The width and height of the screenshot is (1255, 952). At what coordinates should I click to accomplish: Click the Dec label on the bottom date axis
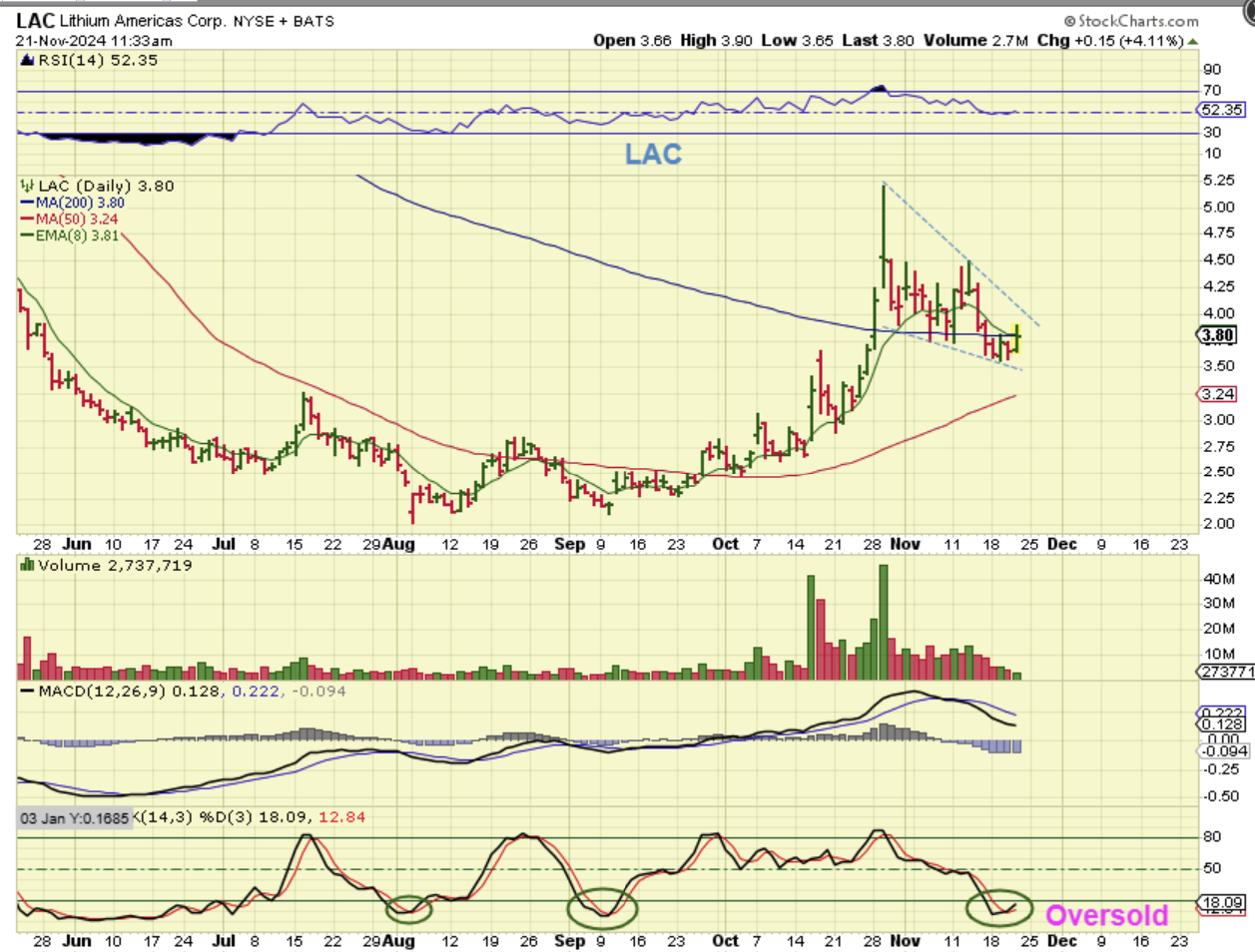1061,941
